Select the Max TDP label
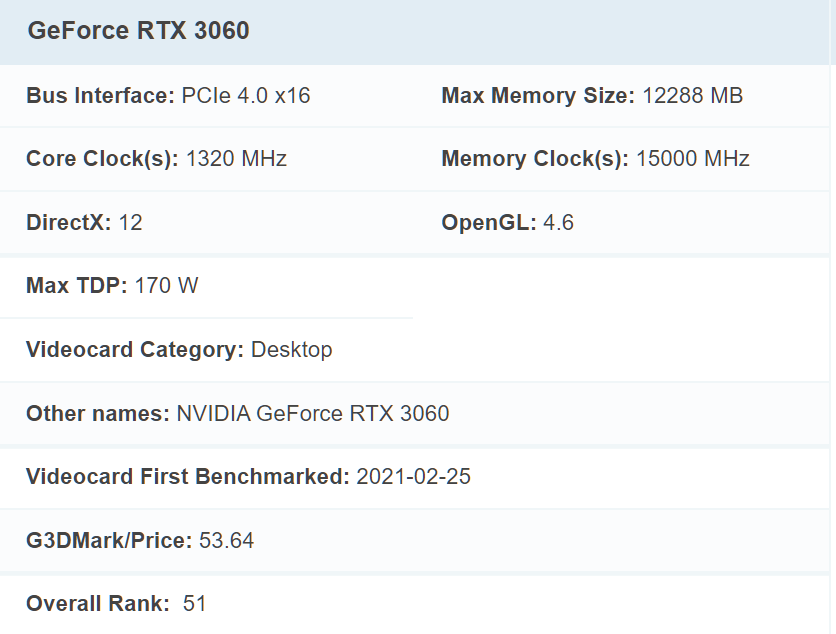Viewport: 836px width, 634px height. (77, 285)
